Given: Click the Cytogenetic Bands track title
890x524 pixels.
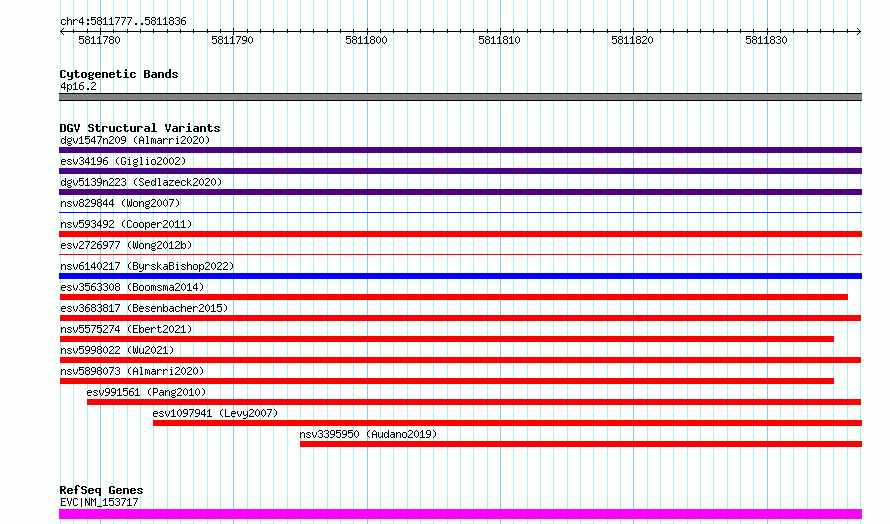Looking at the screenshot, I should pyautogui.click(x=119, y=74).
